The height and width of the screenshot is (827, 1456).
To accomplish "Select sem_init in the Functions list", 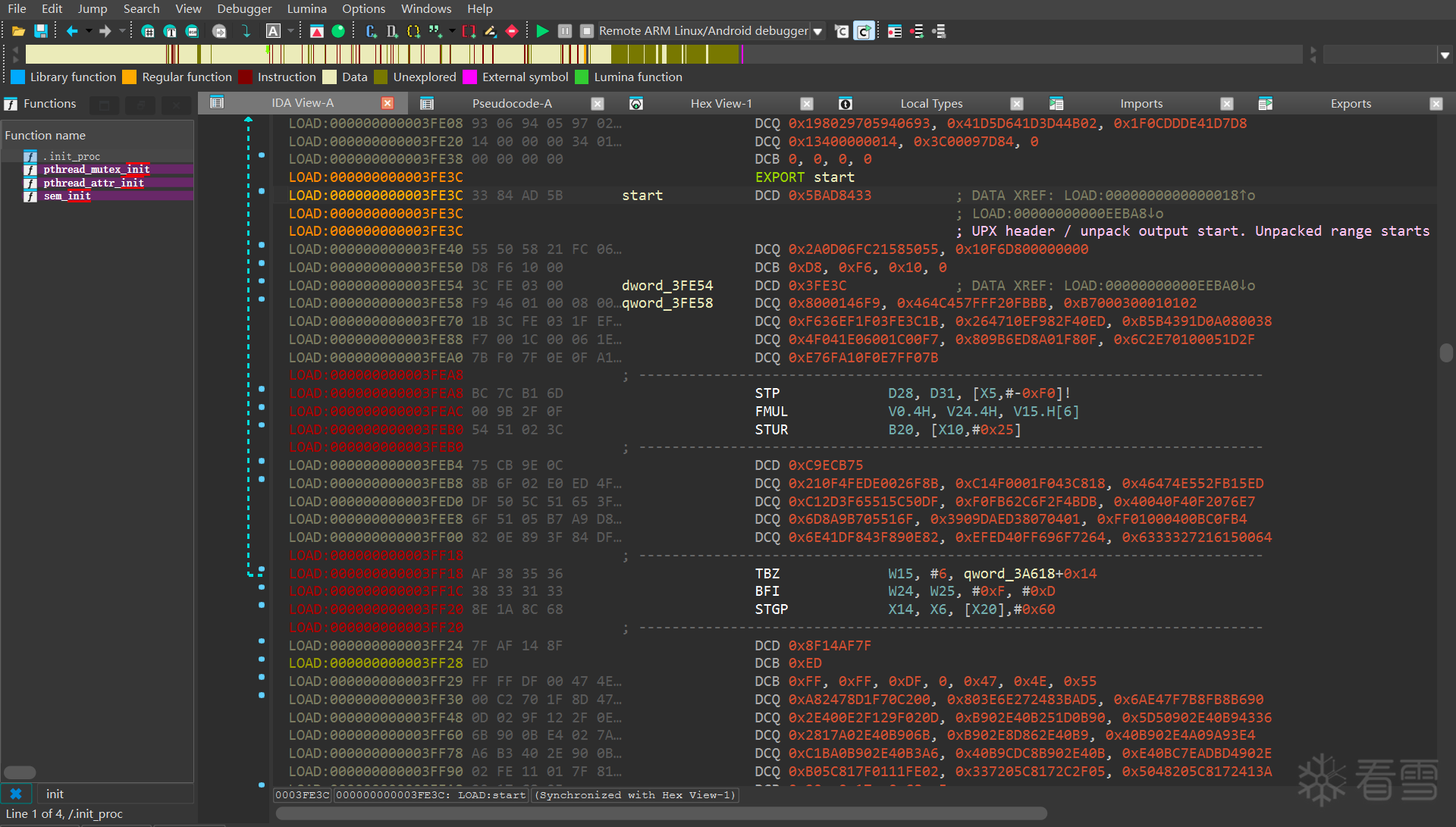I will click(x=97, y=196).
